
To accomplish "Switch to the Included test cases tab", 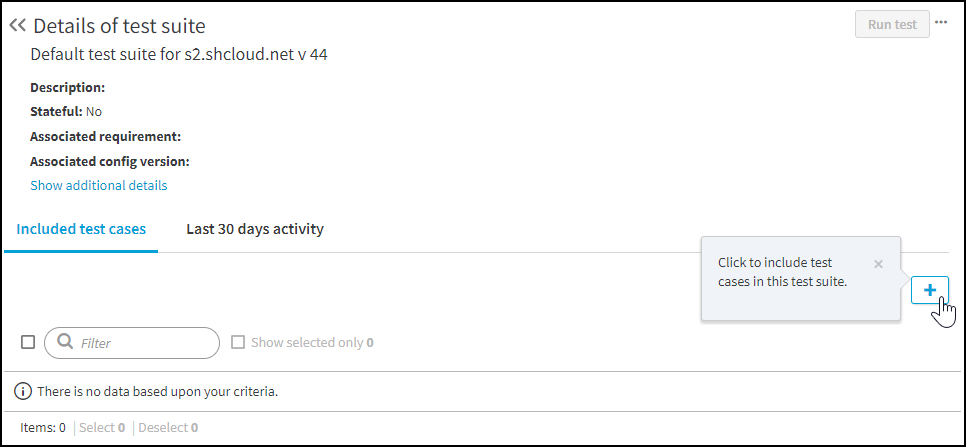I will click(81, 229).
